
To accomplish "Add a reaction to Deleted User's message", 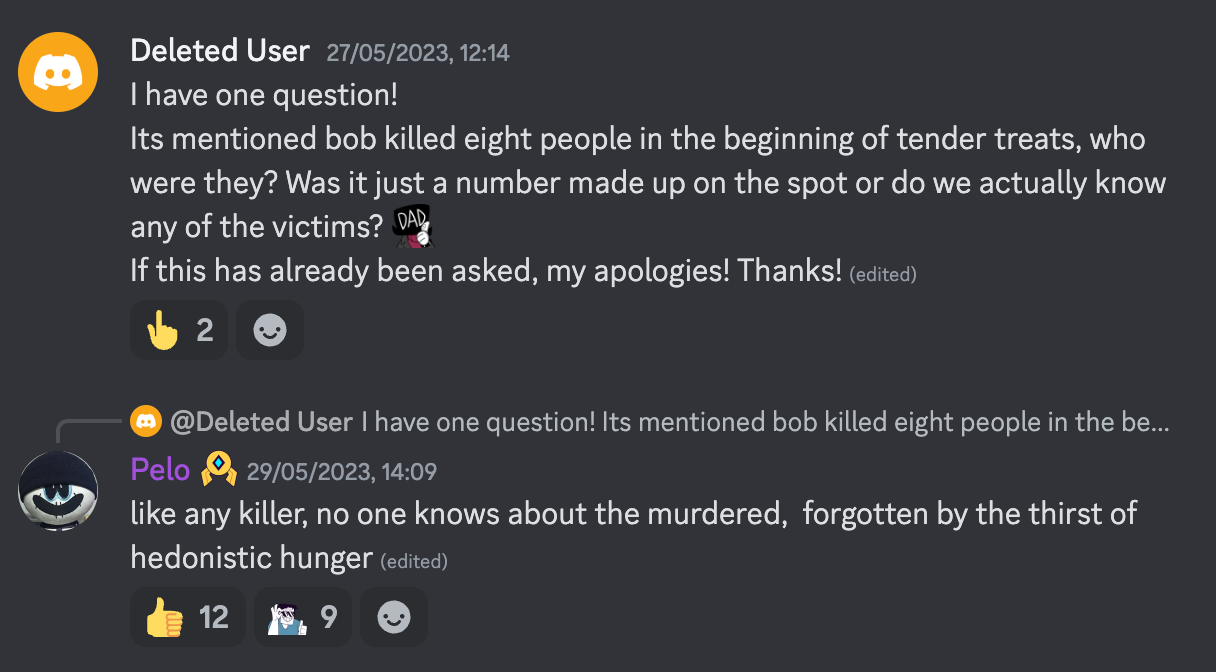I will click(x=270, y=330).
